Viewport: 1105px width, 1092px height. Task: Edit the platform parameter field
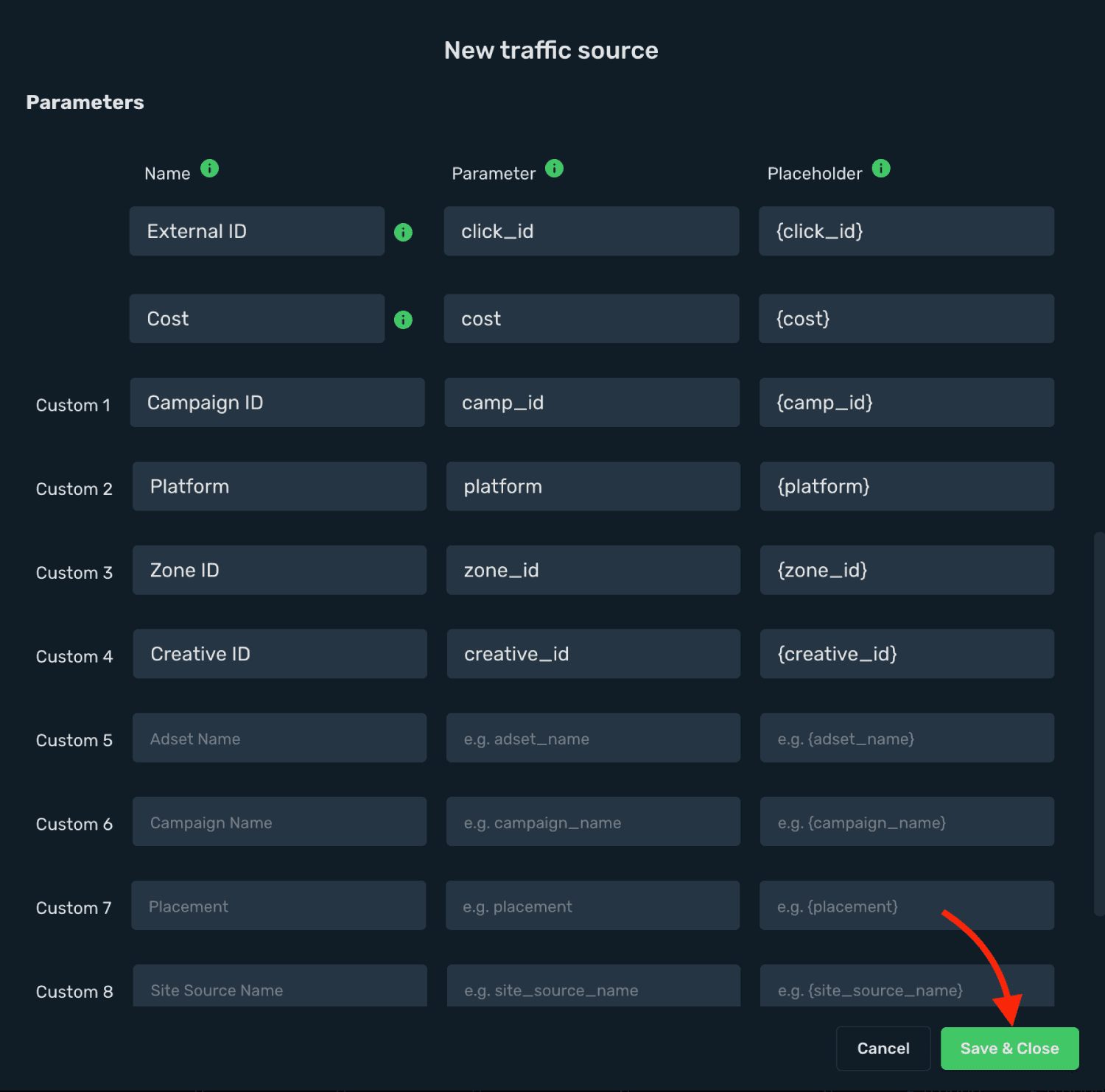point(594,487)
